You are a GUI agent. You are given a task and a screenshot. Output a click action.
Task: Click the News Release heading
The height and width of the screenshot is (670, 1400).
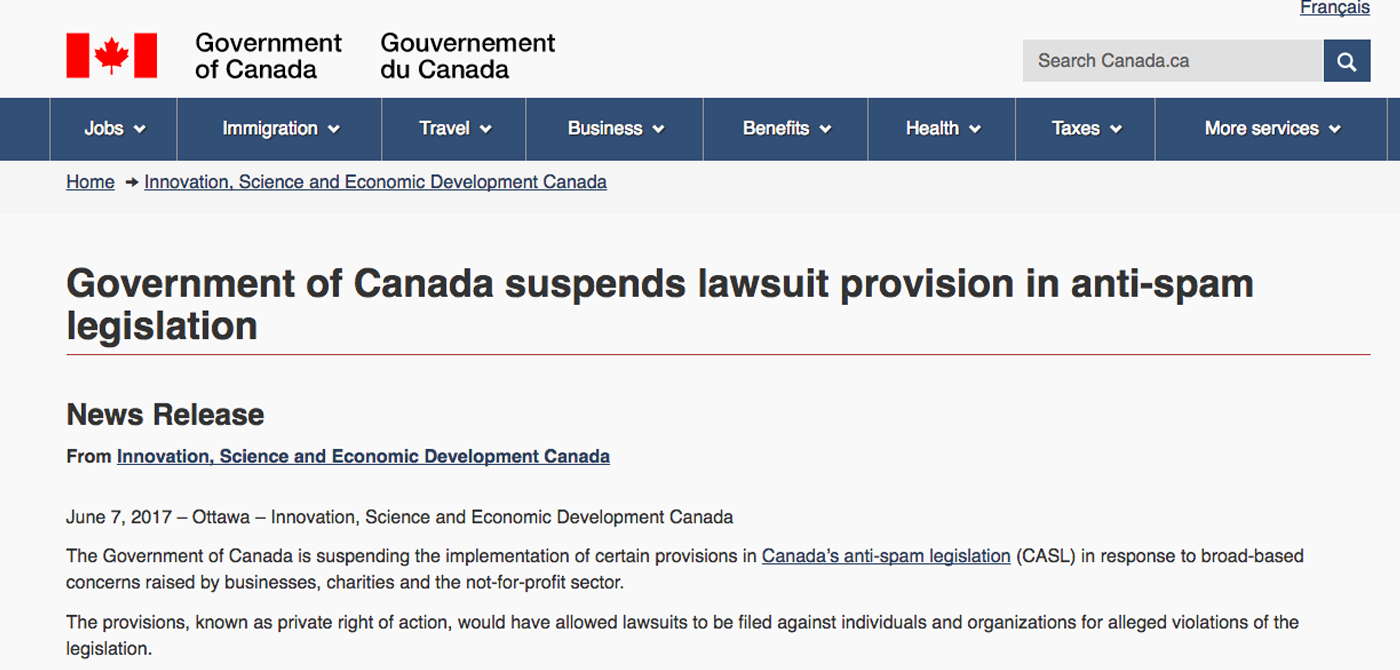point(165,414)
